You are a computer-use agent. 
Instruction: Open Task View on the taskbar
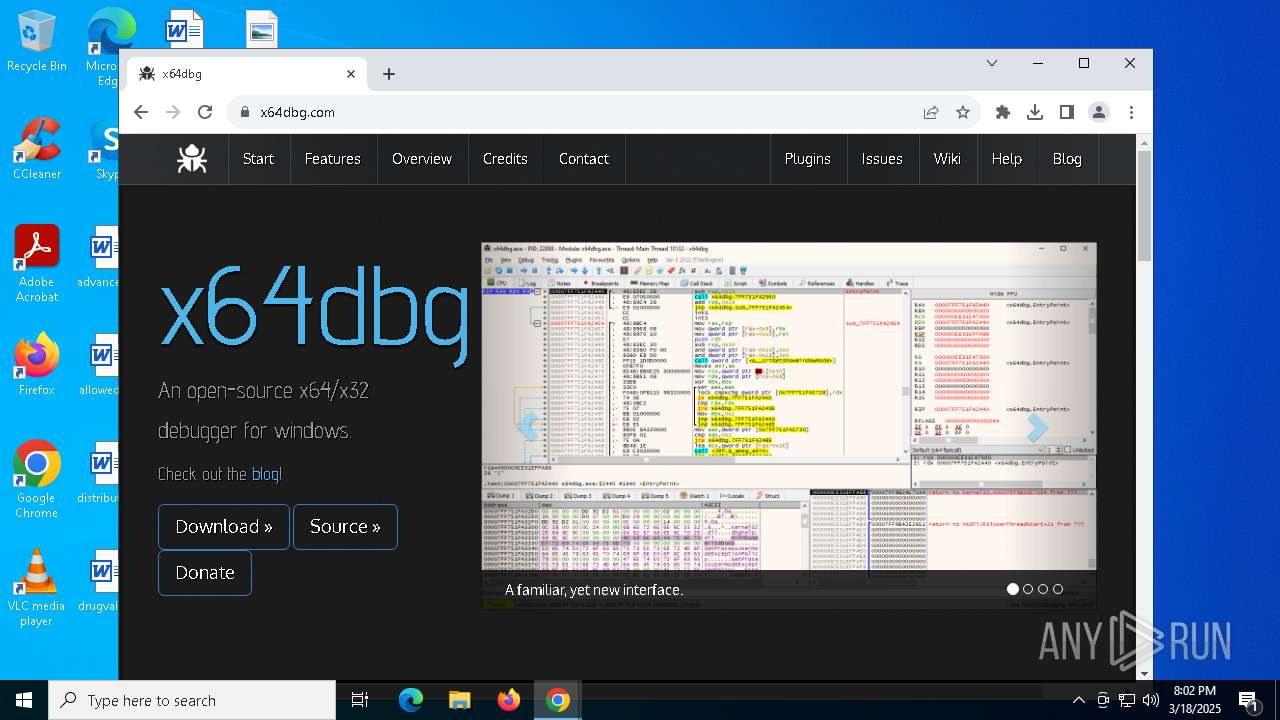pos(360,700)
